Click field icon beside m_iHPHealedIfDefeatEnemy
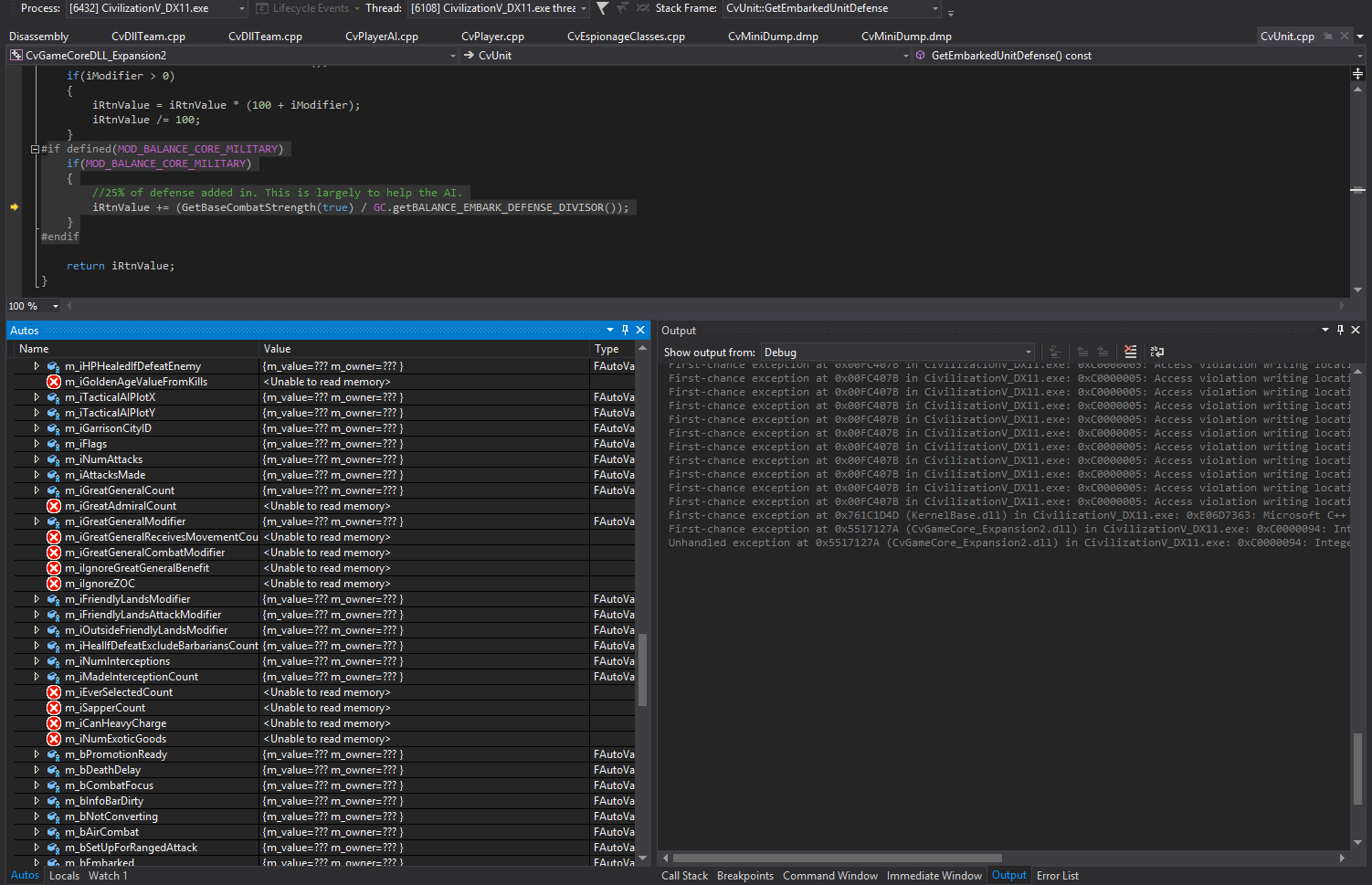1372x885 pixels. (x=54, y=366)
